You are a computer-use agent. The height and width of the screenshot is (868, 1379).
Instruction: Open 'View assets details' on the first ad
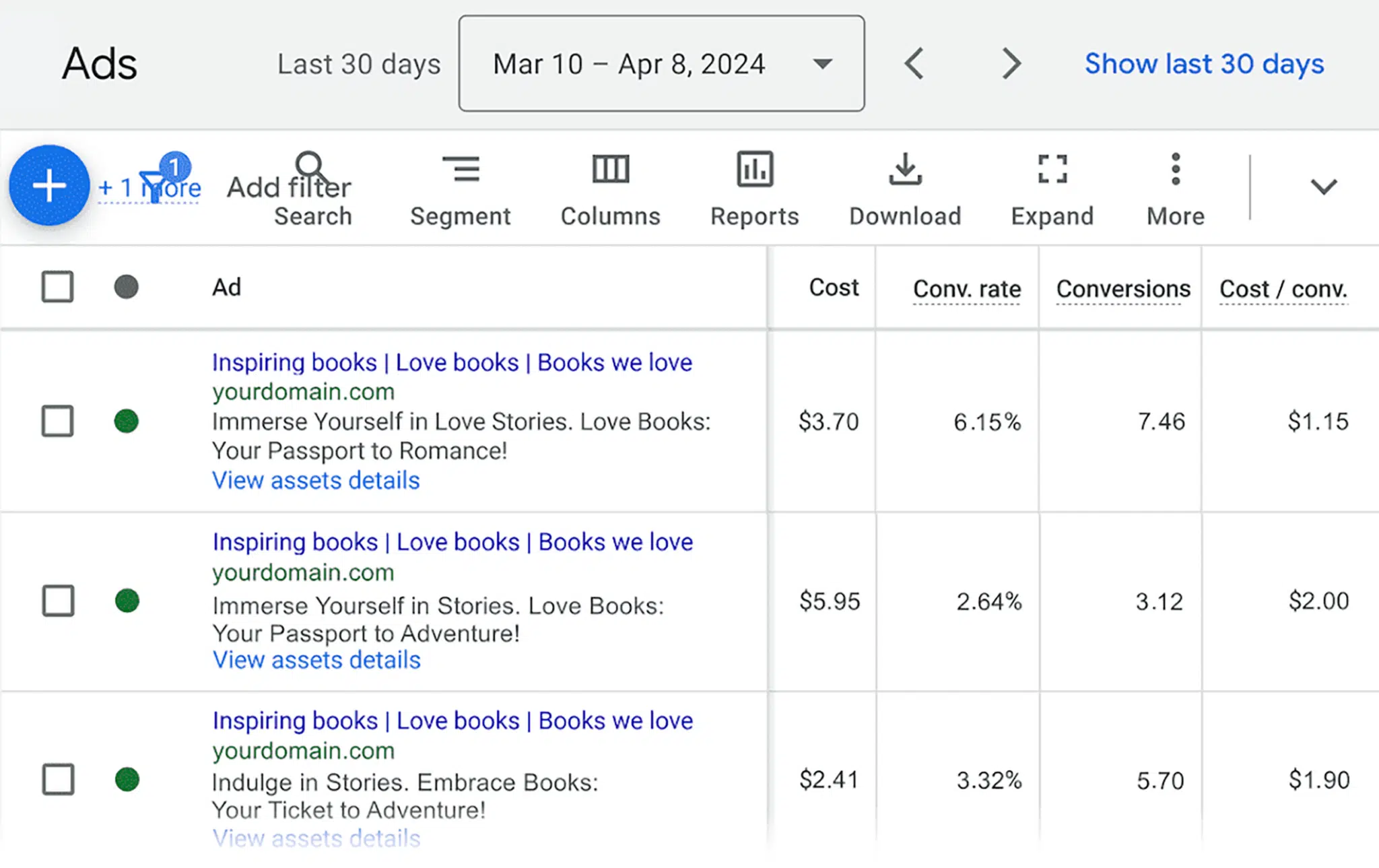[316, 480]
